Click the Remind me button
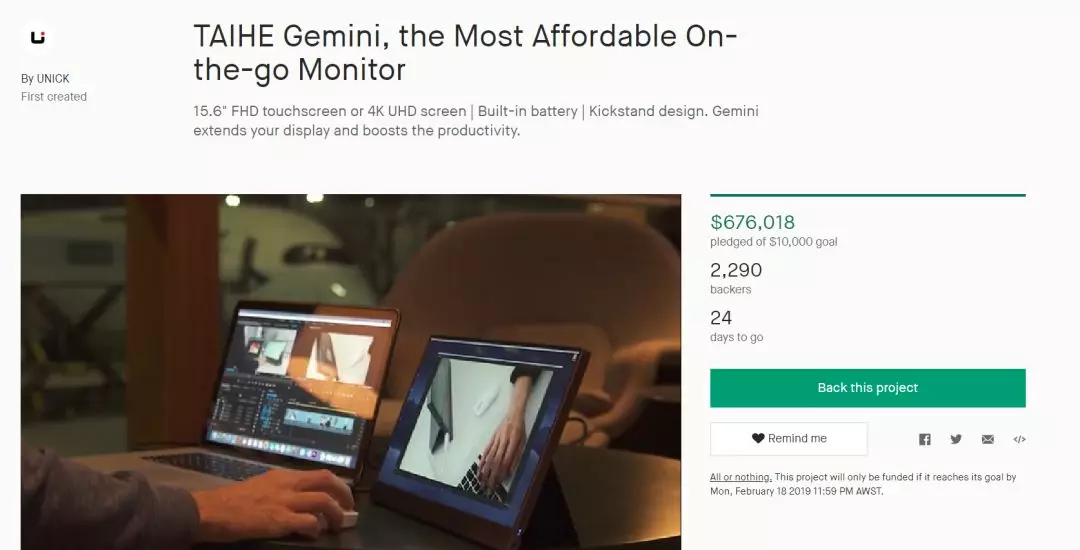The height and width of the screenshot is (550, 1080). point(789,438)
